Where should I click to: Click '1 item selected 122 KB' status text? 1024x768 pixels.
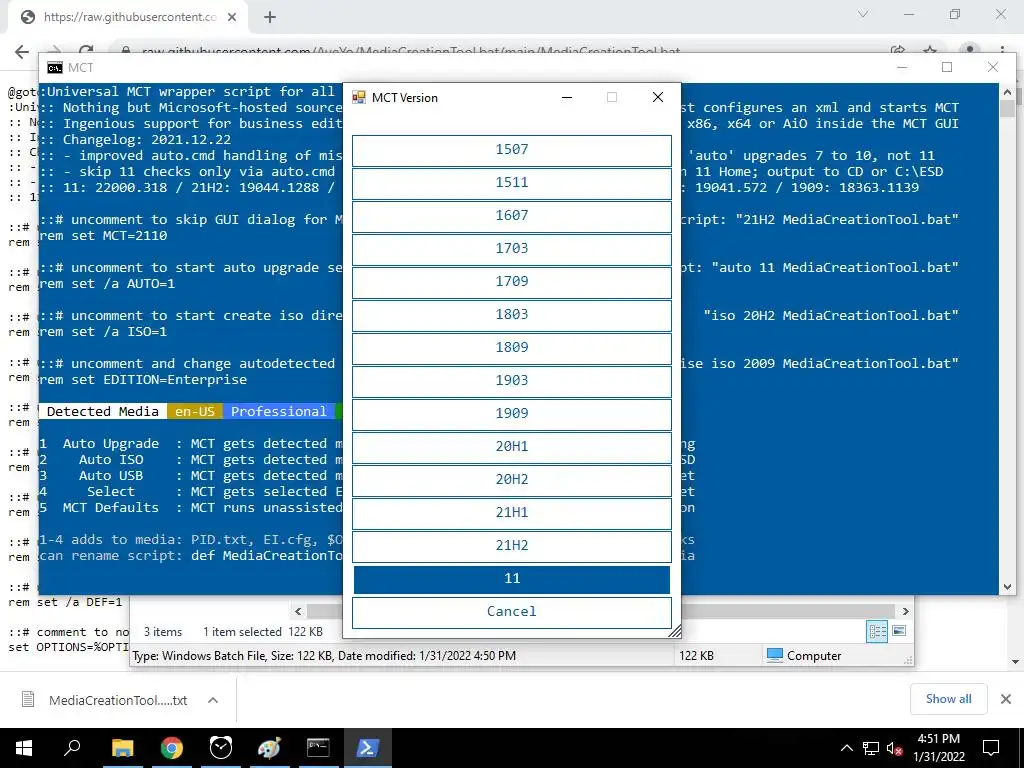(x=263, y=632)
